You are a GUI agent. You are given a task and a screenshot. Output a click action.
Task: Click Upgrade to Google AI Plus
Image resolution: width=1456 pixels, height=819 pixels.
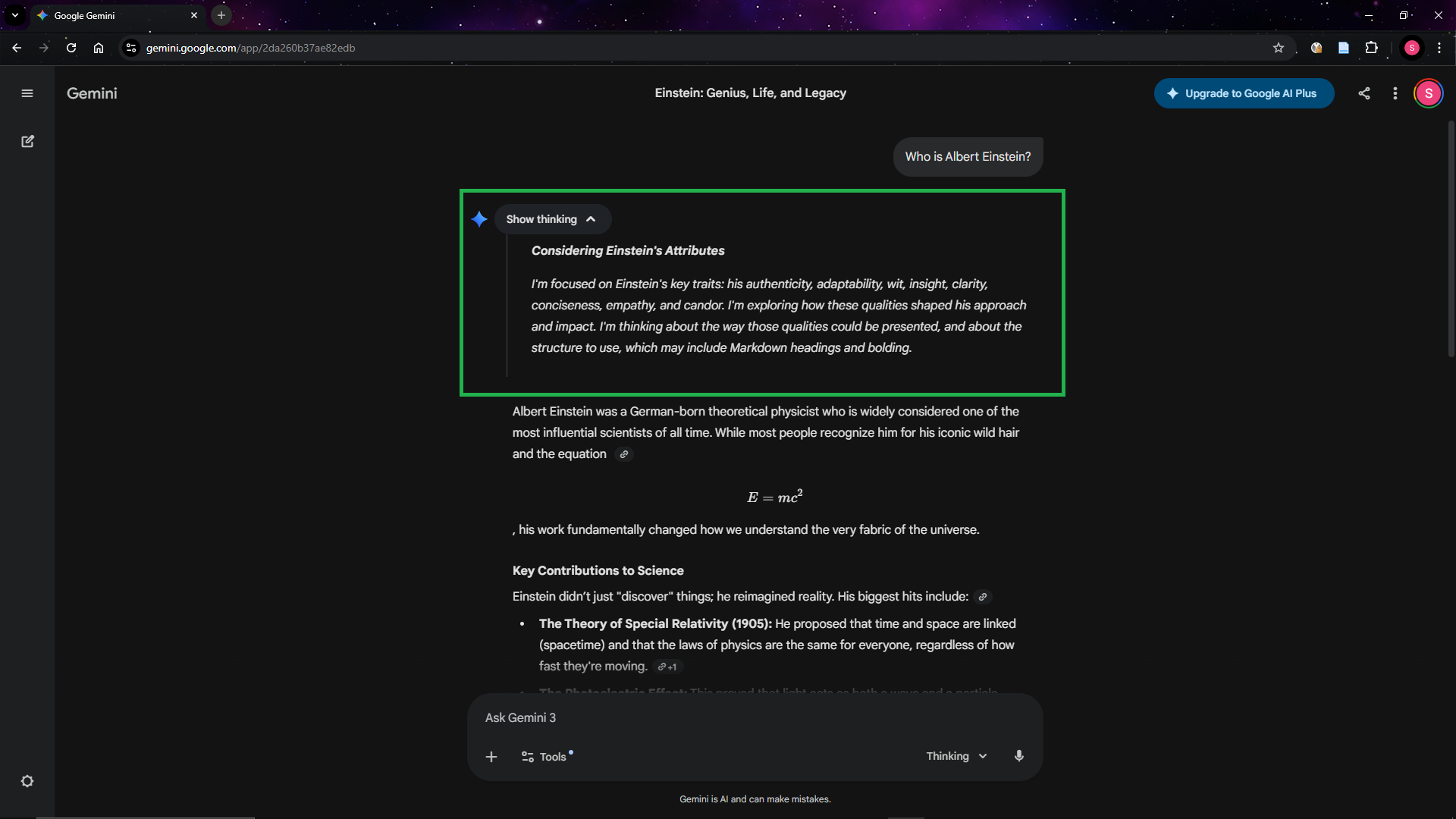pos(1244,93)
